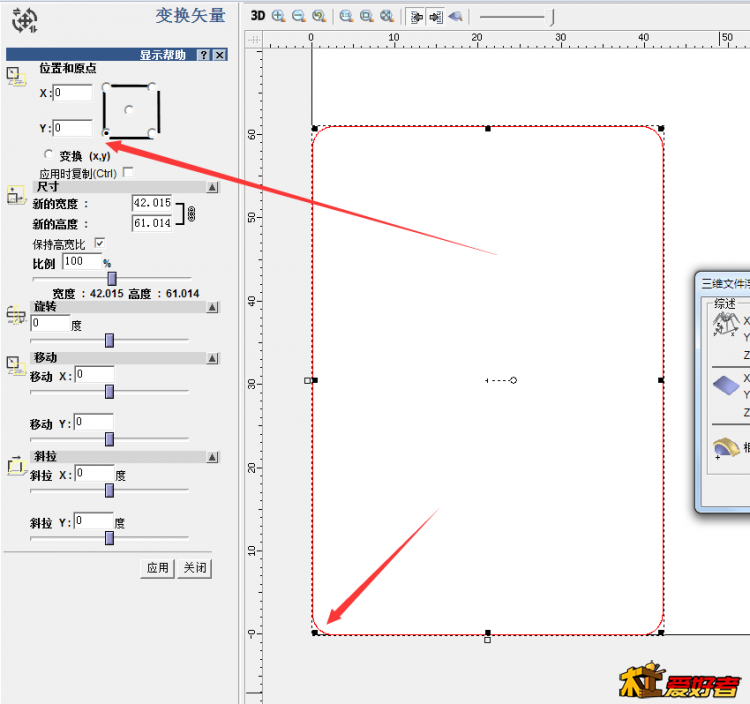The width and height of the screenshot is (750, 704).
Task: Click the Show Help label in the header bar
Action: pos(162,55)
